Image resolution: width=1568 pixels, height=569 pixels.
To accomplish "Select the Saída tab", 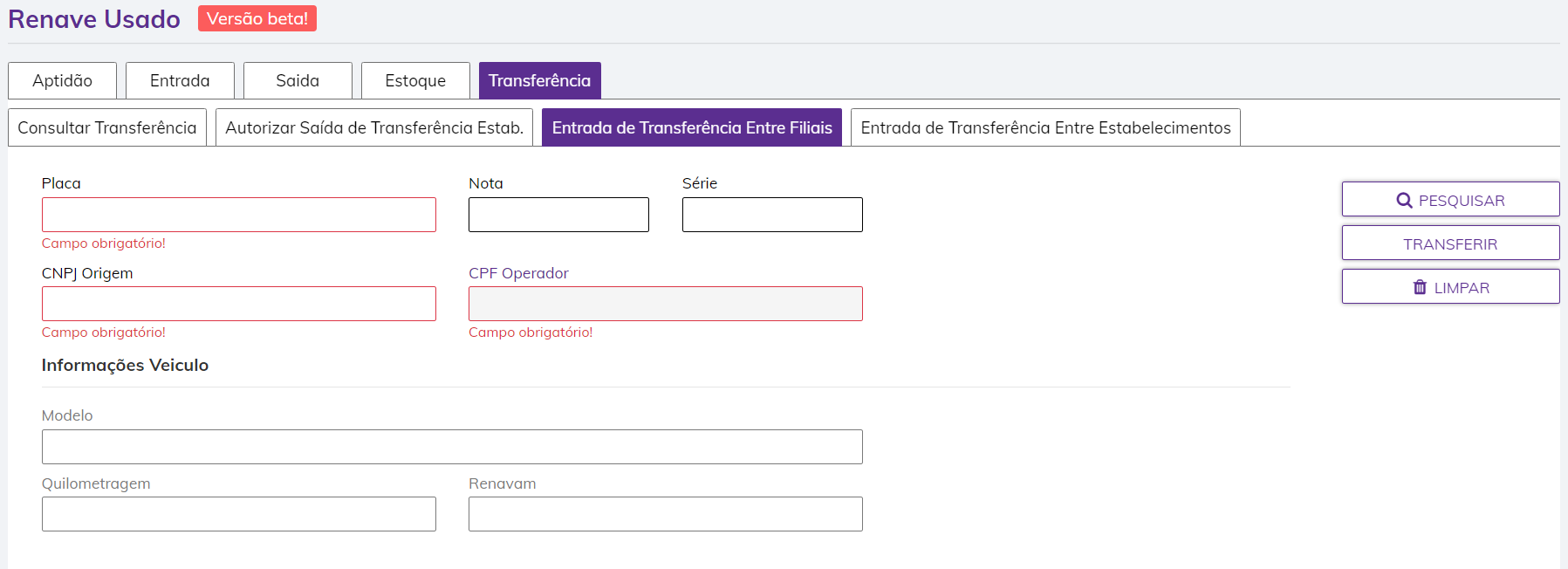I will [x=298, y=81].
